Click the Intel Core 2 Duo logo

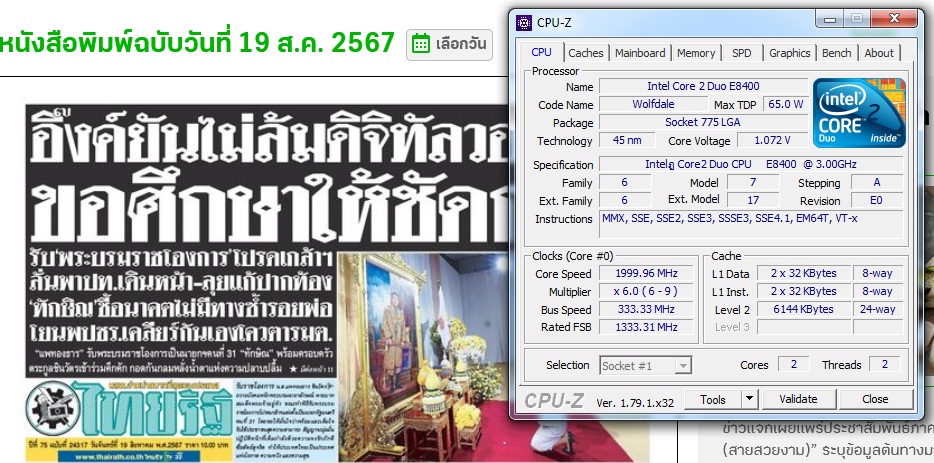tap(859, 113)
